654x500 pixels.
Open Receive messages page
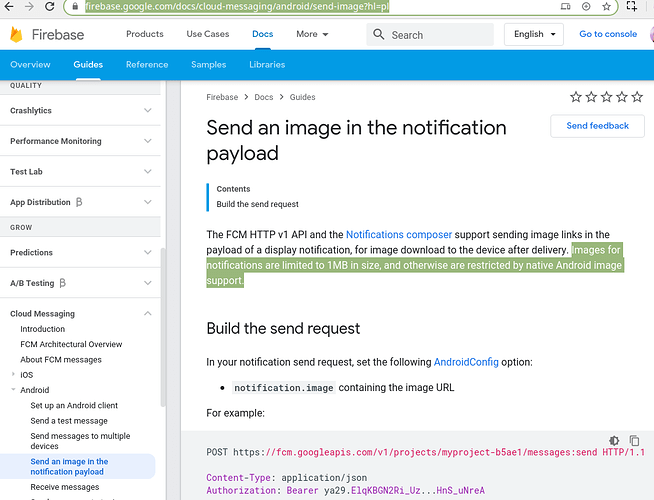coord(65,487)
